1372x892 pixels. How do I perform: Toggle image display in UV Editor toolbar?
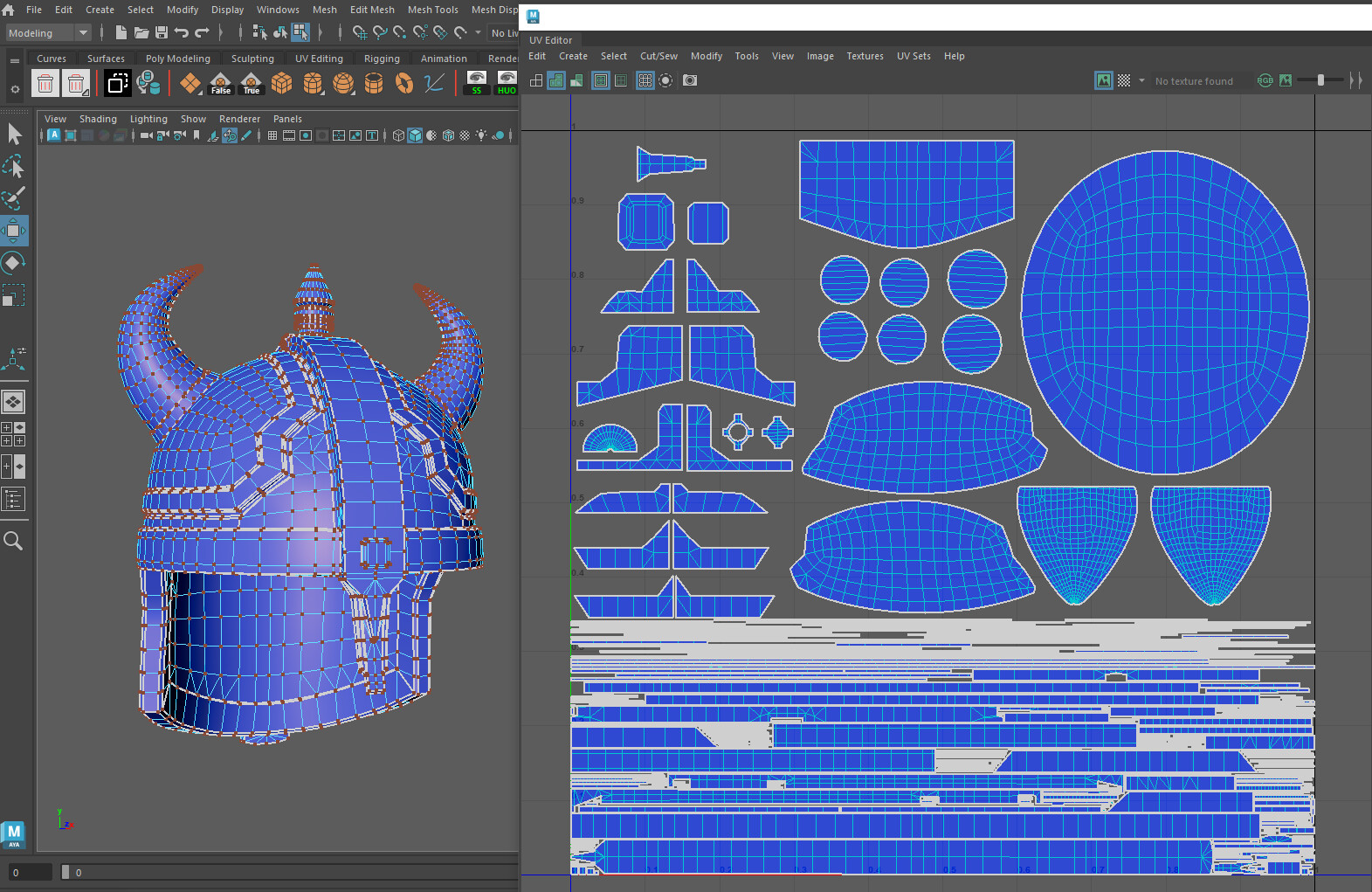pyautogui.click(x=1104, y=80)
